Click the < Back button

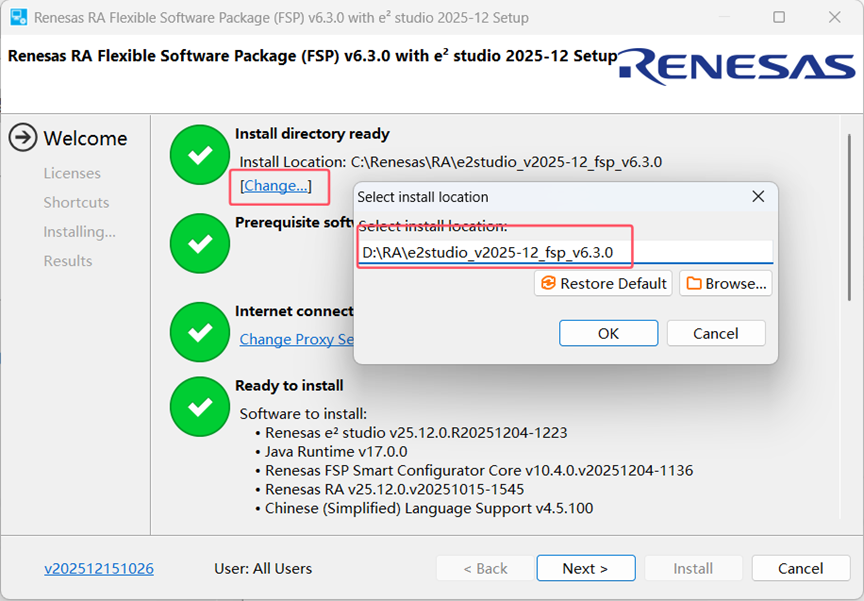[485, 568]
